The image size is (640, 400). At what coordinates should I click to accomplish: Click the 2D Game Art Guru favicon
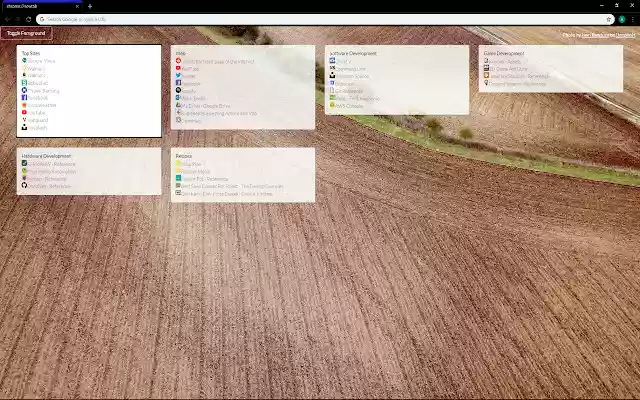486,68
